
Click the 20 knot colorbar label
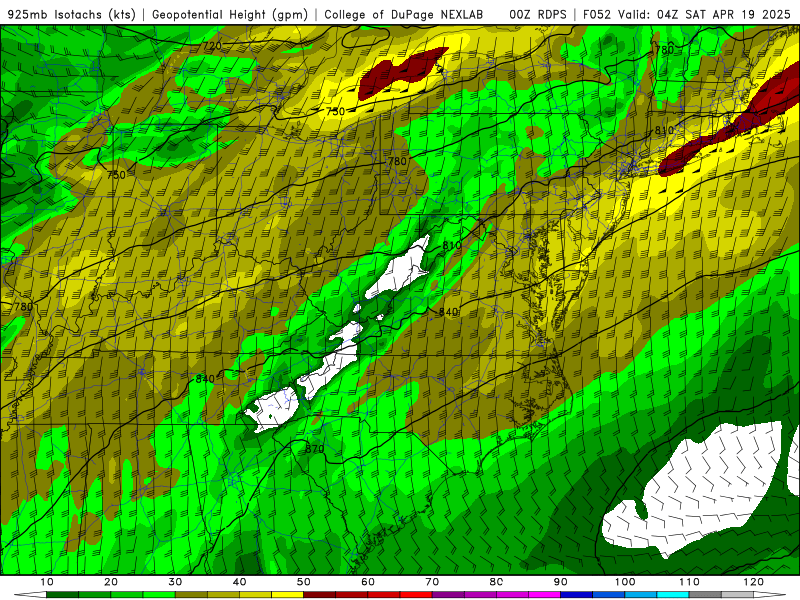(111, 582)
